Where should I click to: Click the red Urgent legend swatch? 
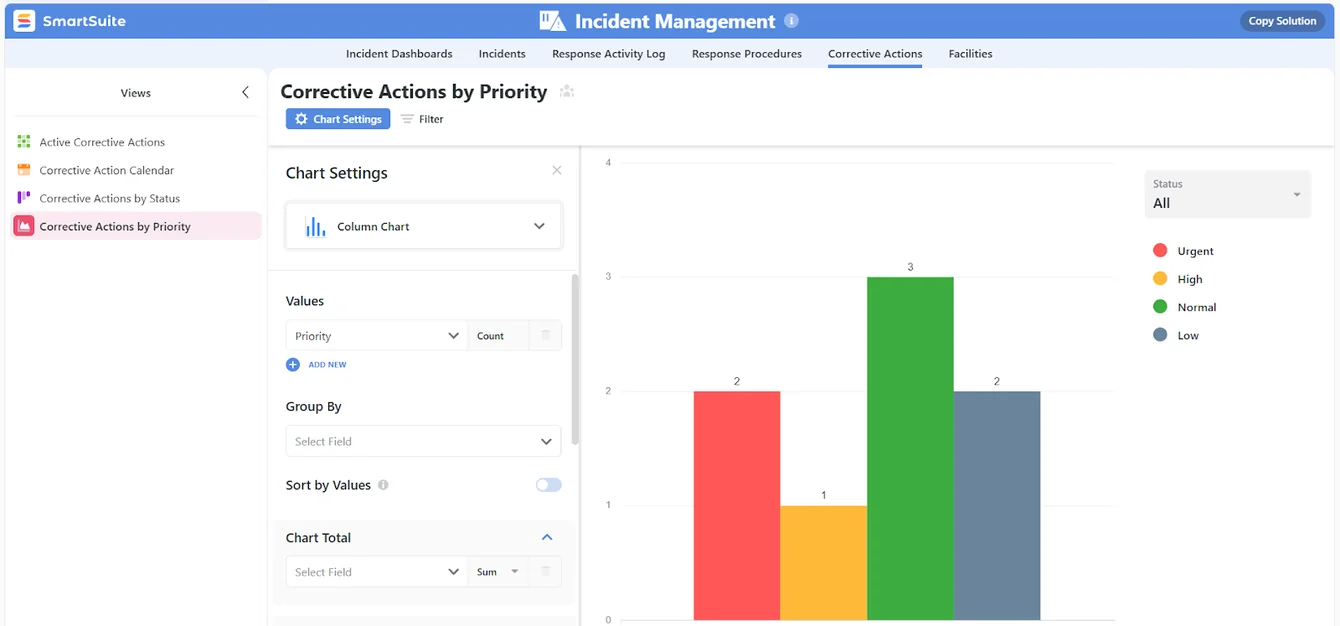coord(1160,251)
